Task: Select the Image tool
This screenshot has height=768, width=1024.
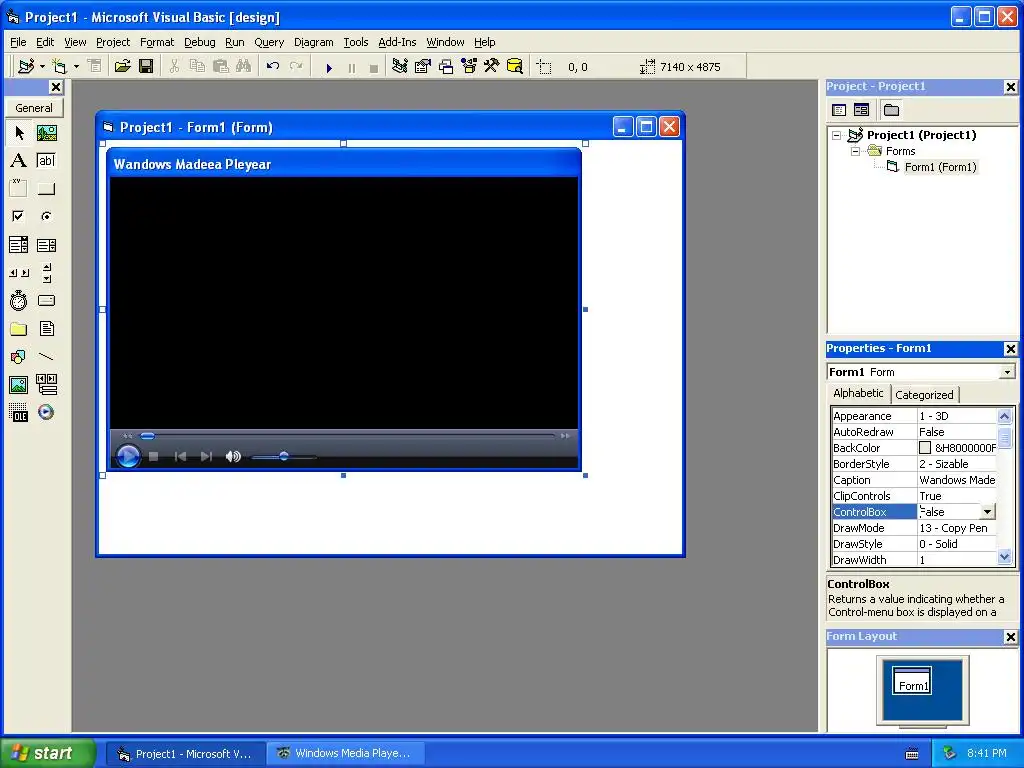Action: [x=19, y=385]
